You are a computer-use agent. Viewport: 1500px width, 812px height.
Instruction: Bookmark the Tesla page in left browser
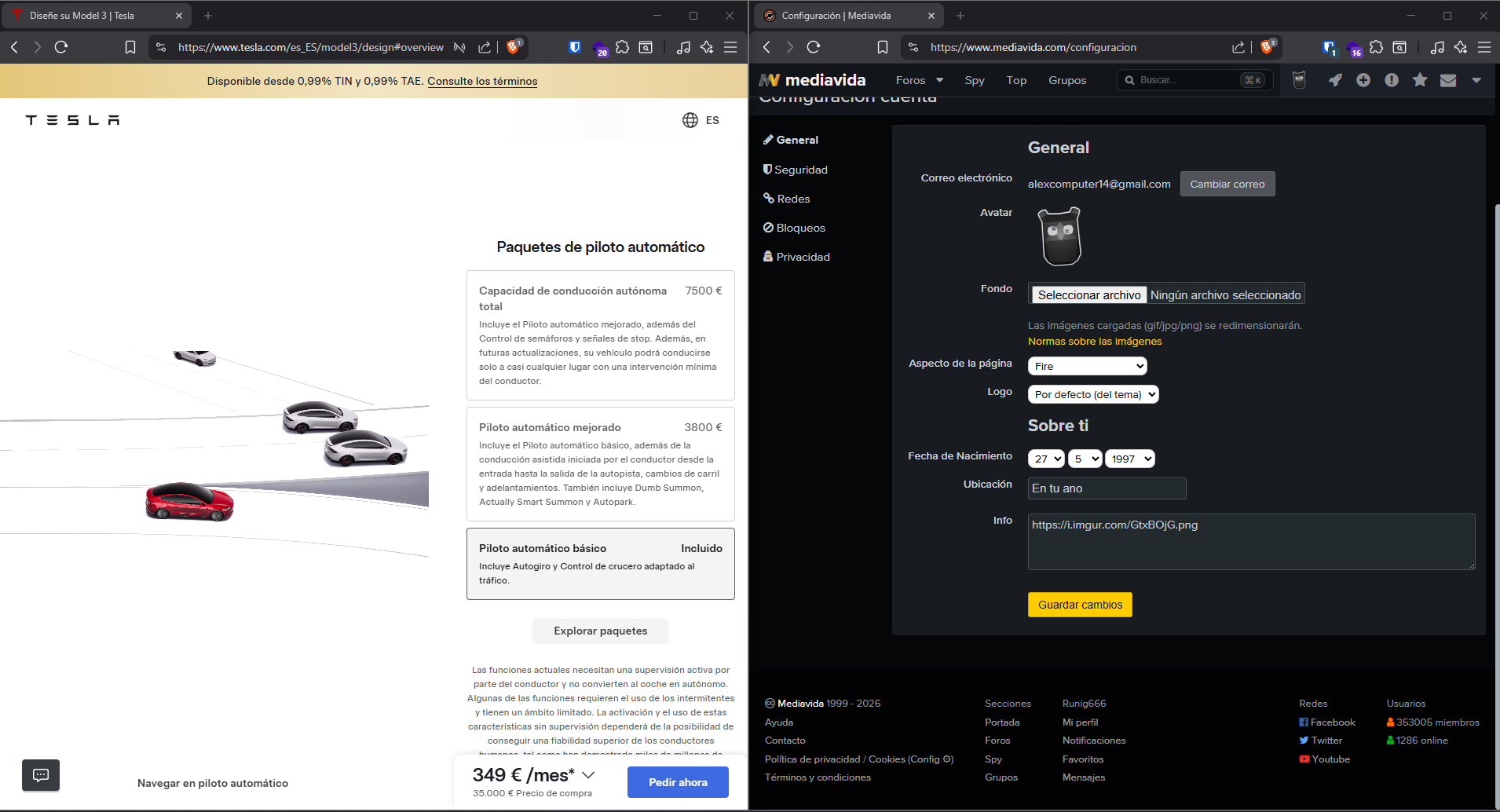130,47
